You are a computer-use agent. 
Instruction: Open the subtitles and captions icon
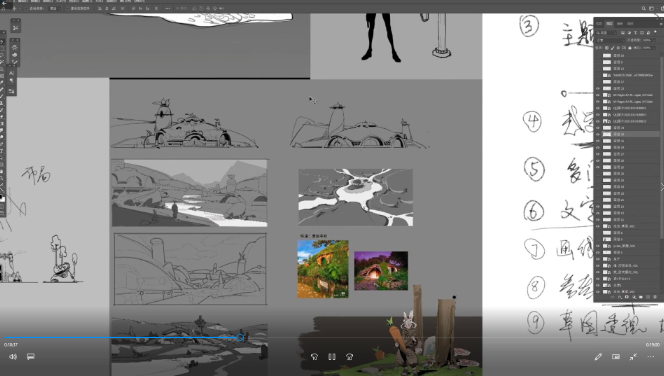pos(30,357)
